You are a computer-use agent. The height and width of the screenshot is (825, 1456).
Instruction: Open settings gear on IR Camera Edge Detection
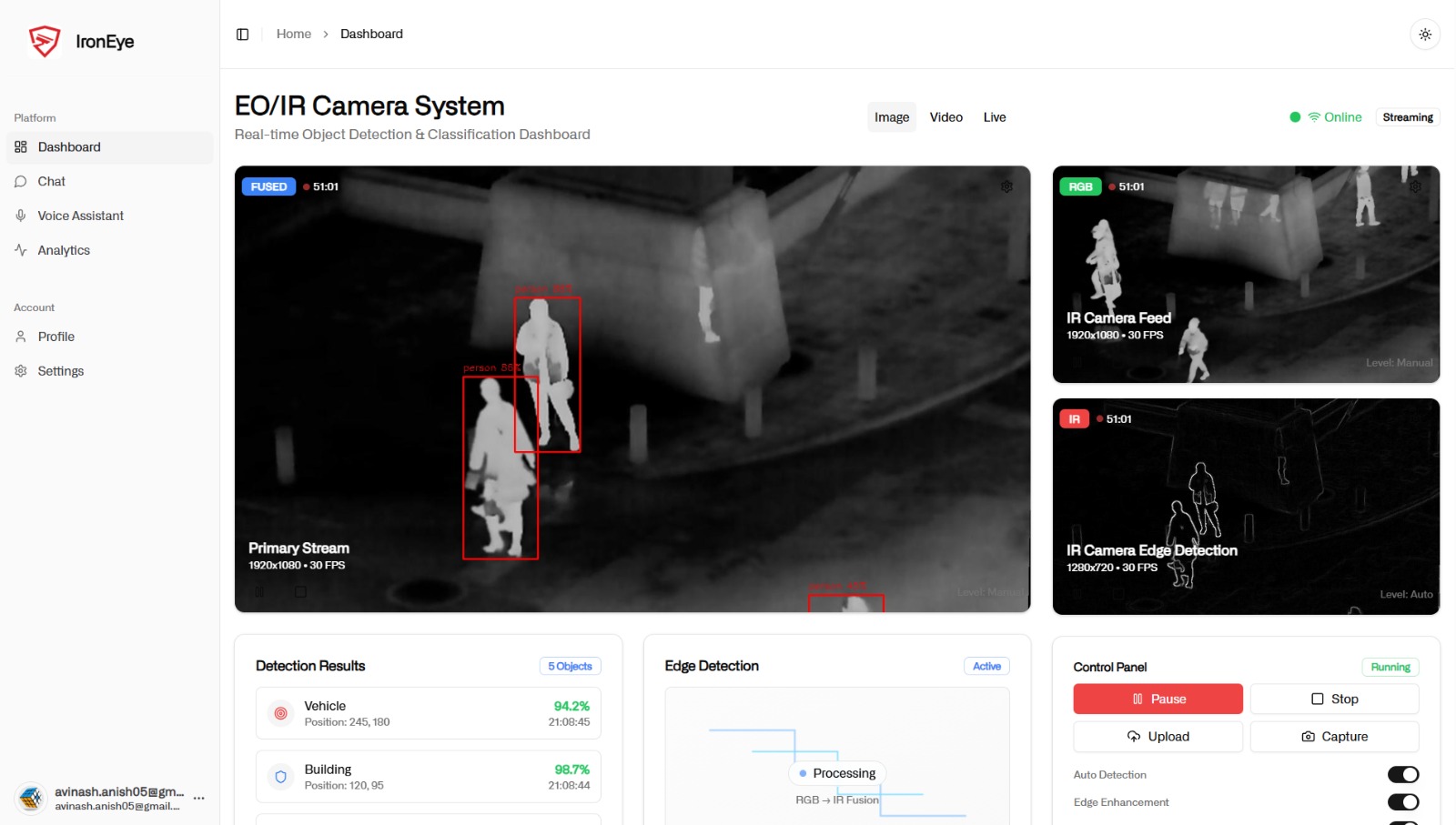point(1416,418)
